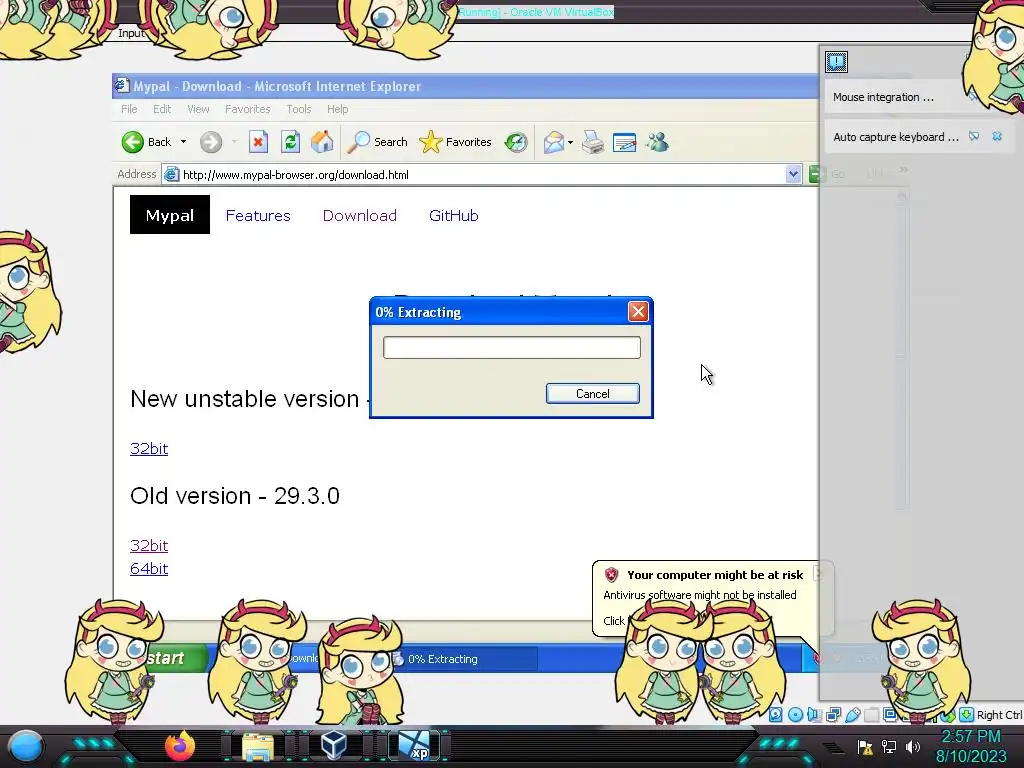This screenshot has height=768, width=1024.
Task: Click the Mouse integration notification
Action: [x=894, y=97]
